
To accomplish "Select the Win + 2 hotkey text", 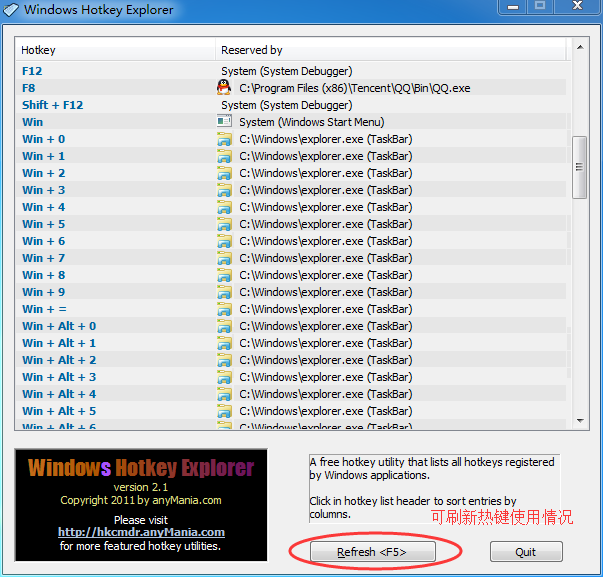I will (43, 173).
